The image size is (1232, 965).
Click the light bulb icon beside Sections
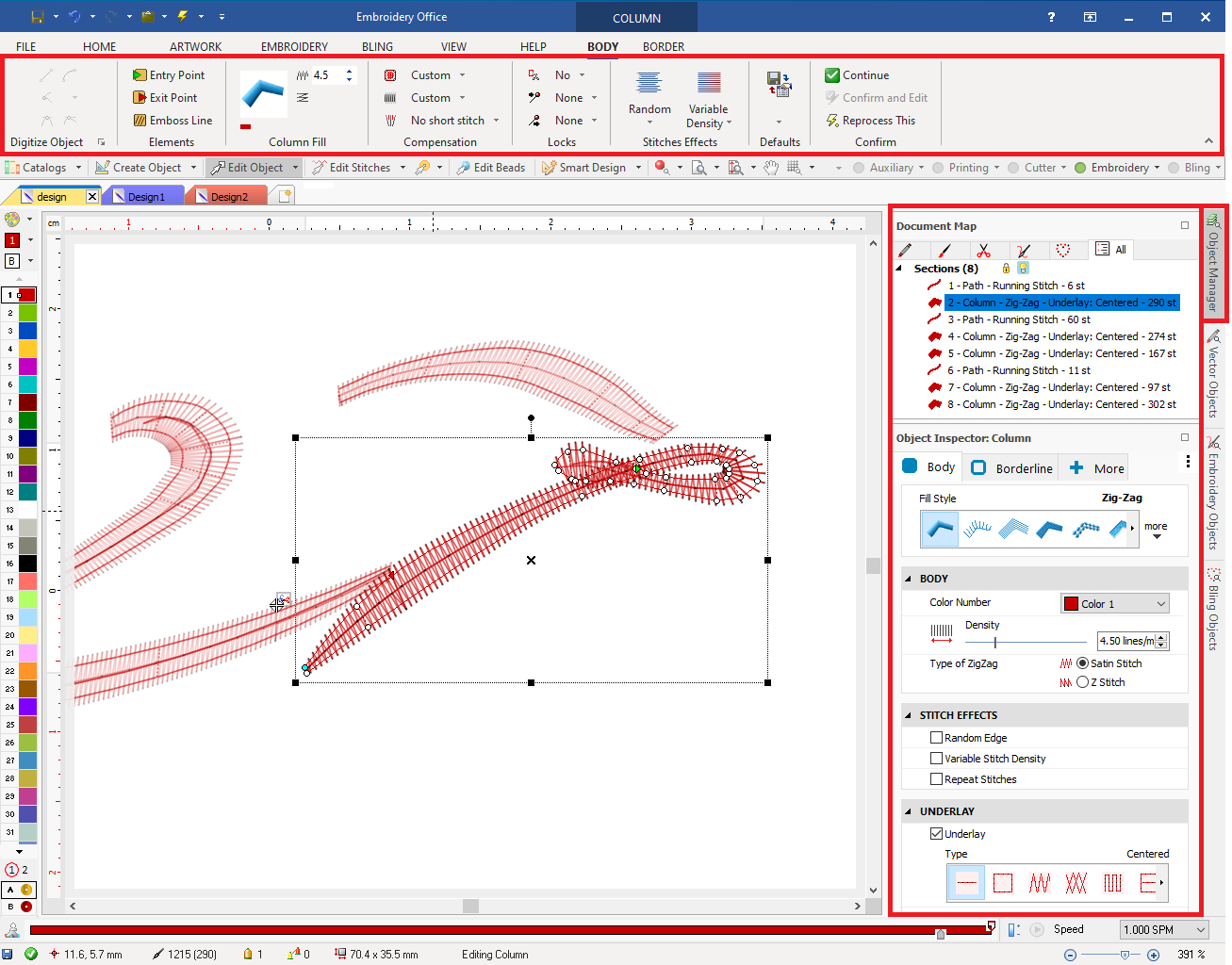[1023, 269]
